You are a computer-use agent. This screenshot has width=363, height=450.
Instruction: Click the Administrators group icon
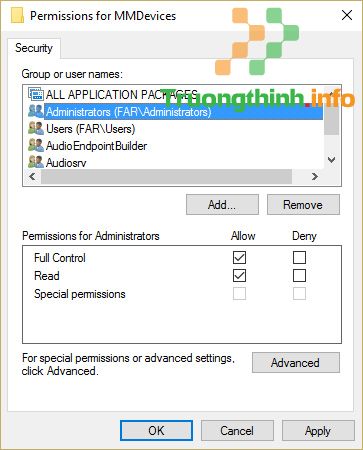(x=36, y=111)
